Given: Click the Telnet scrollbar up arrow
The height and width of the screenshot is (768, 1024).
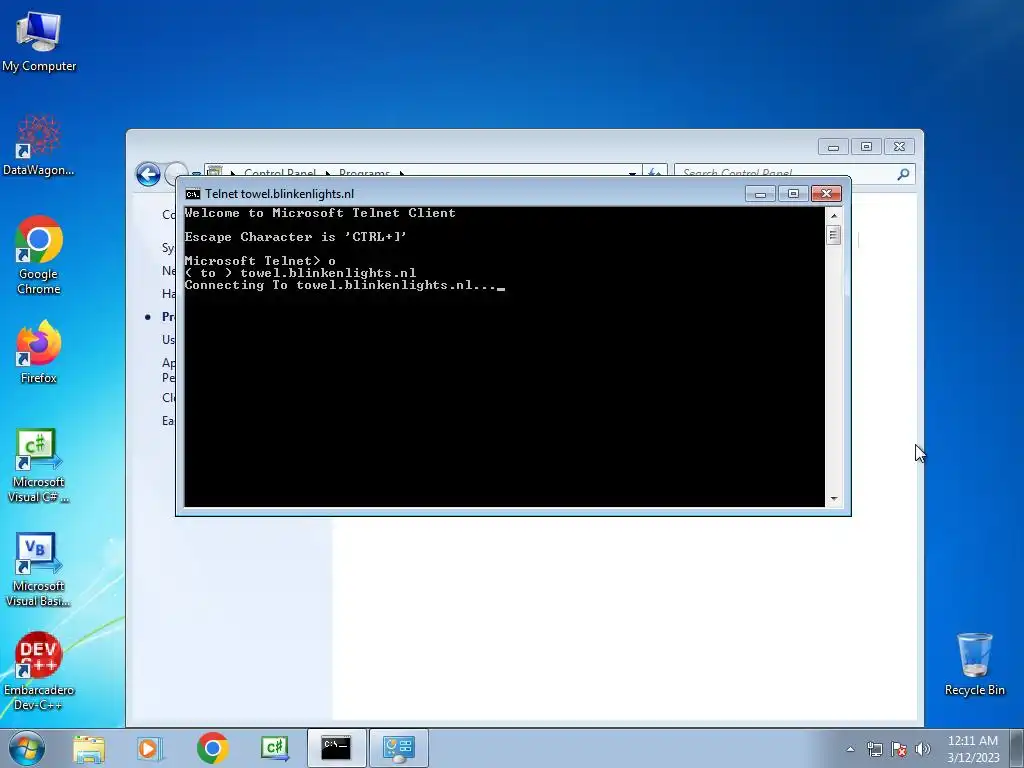Looking at the screenshot, I should [833, 215].
